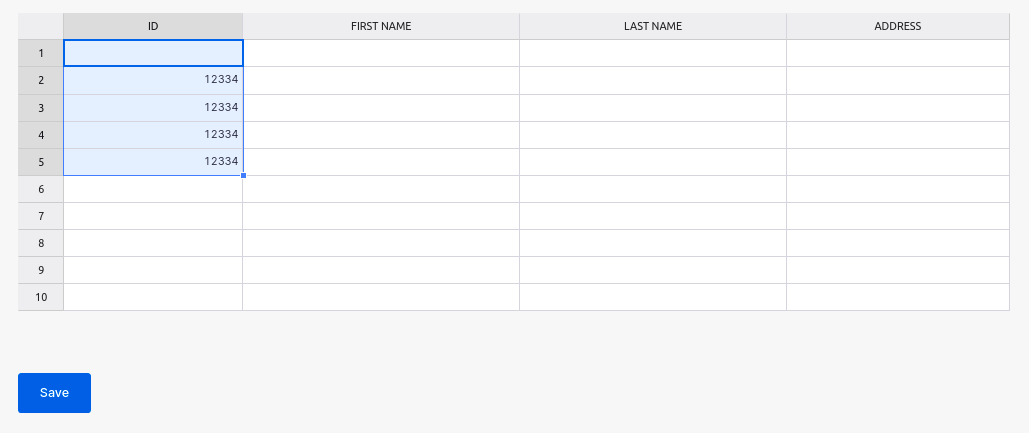1029x433 pixels.
Task: Select the LAST NAME column header
Action: pyautogui.click(x=653, y=26)
